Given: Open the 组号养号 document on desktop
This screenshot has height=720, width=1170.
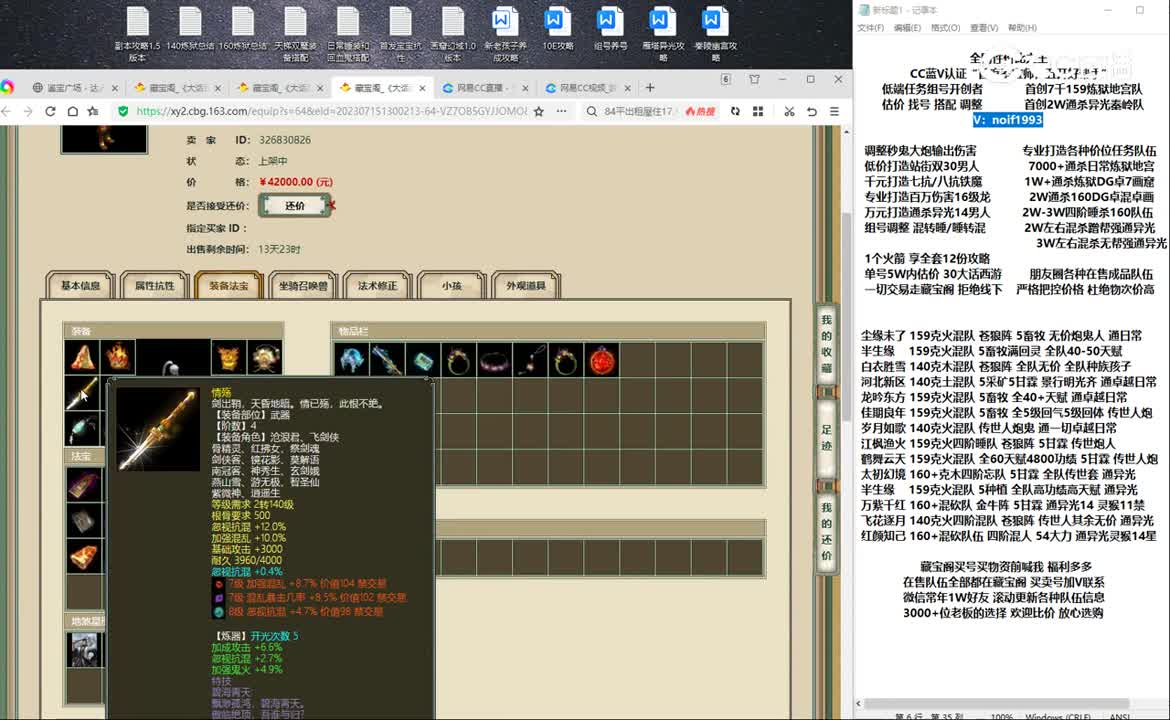Looking at the screenshot, I should click(610, 30).
